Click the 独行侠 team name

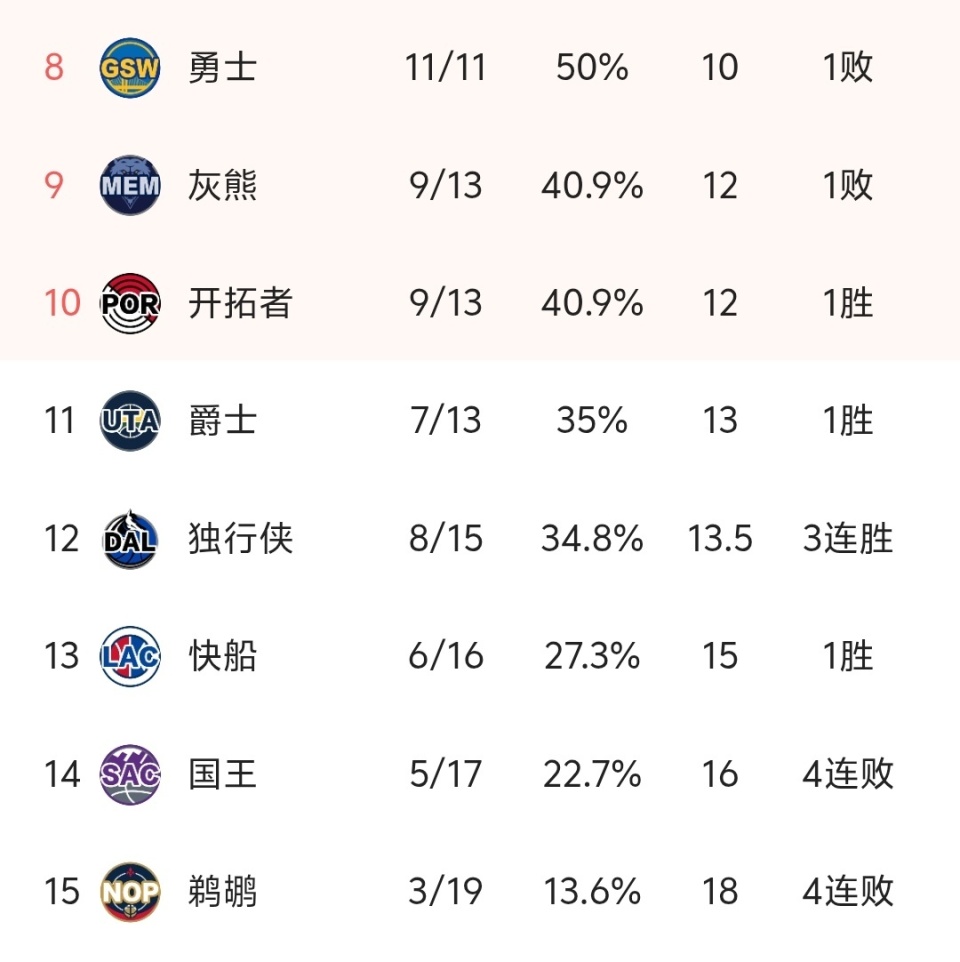(240, 539)
